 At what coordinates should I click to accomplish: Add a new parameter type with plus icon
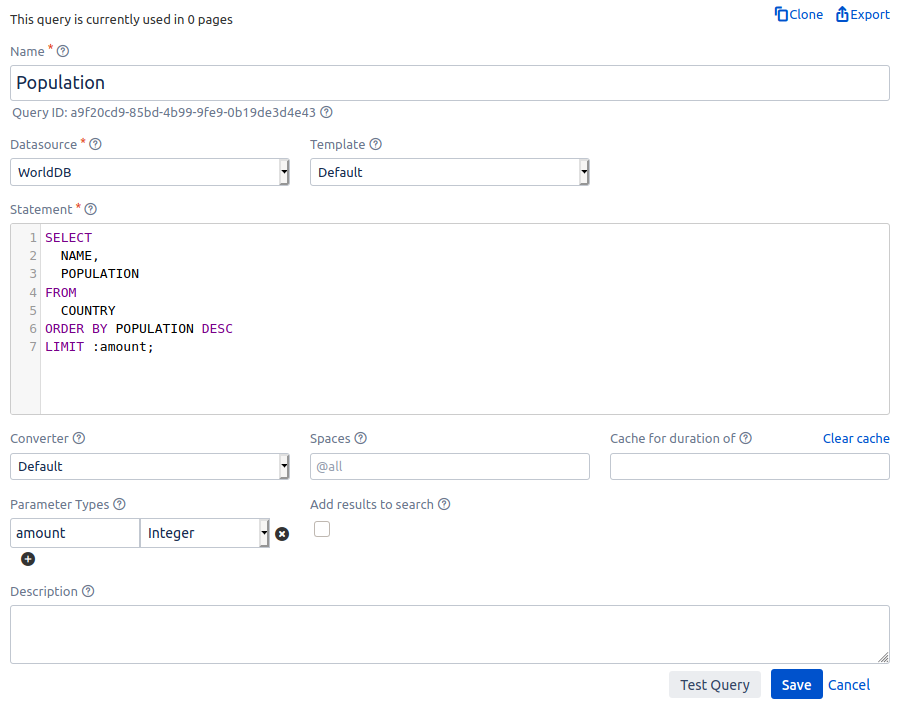[x=28, y=559]
